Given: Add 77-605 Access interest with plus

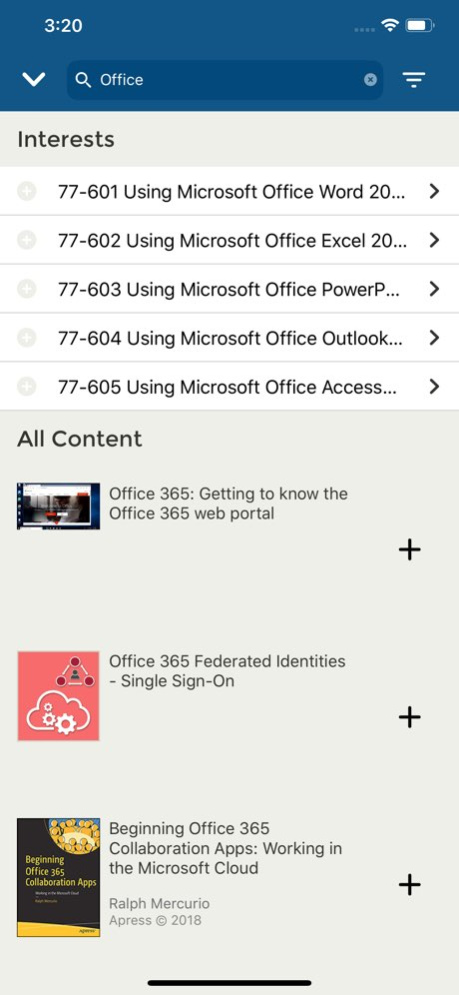Looking at the screenshot, I should point(27,386).
